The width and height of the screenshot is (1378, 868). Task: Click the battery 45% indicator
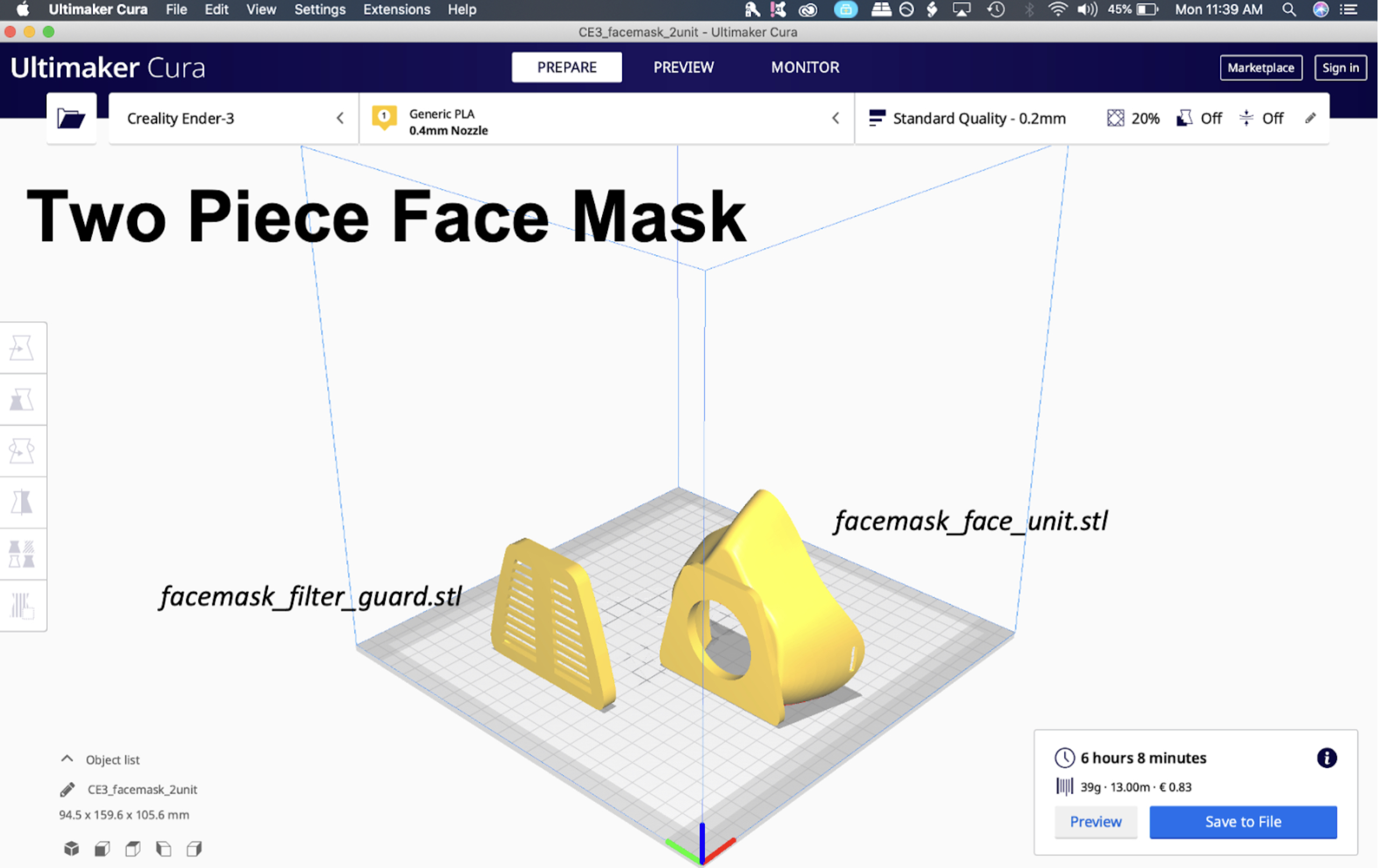[1133, 10]
